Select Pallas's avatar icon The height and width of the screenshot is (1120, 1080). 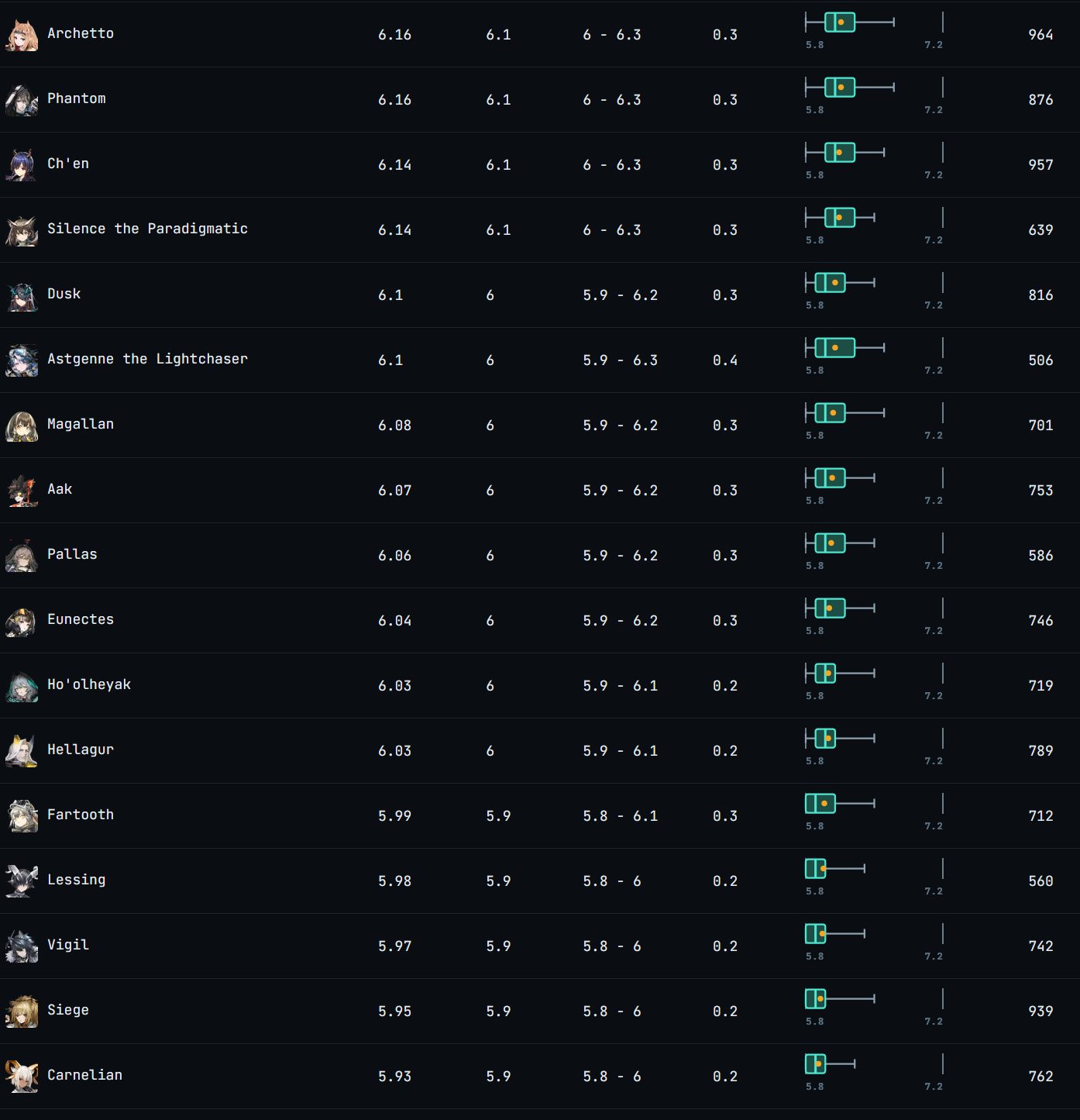[22, 556]
